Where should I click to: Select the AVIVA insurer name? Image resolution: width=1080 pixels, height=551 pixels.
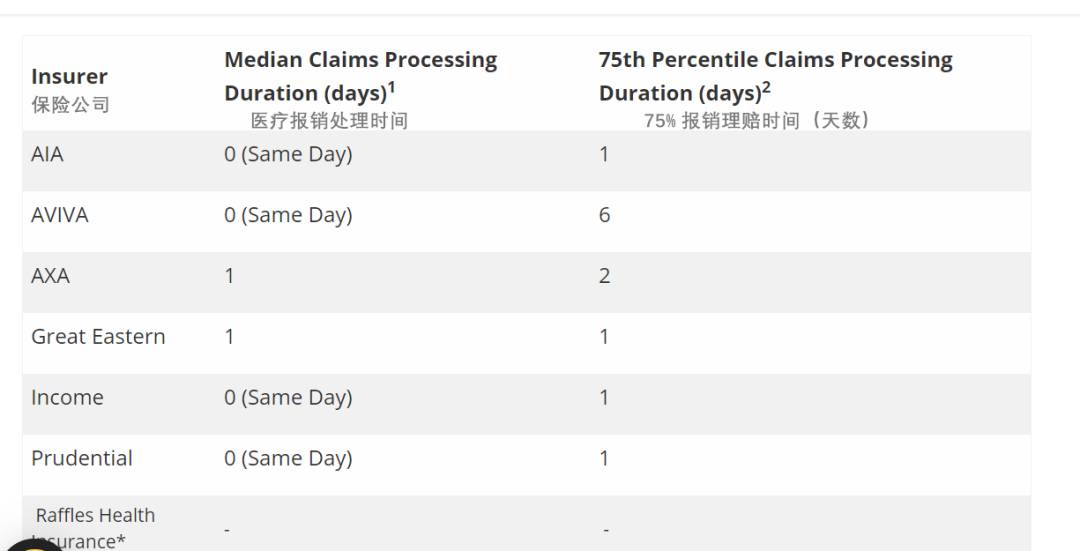60,215
